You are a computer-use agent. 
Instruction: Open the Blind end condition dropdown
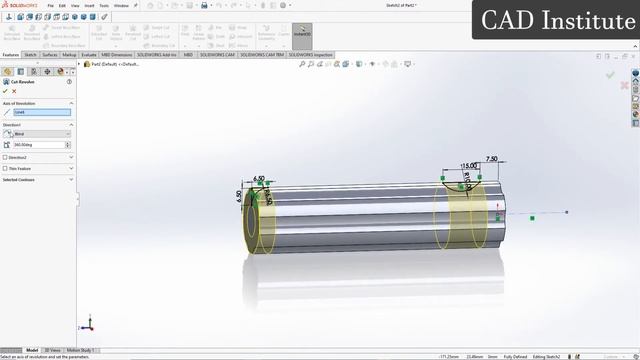pyautogui.click(x=42, y=134)
